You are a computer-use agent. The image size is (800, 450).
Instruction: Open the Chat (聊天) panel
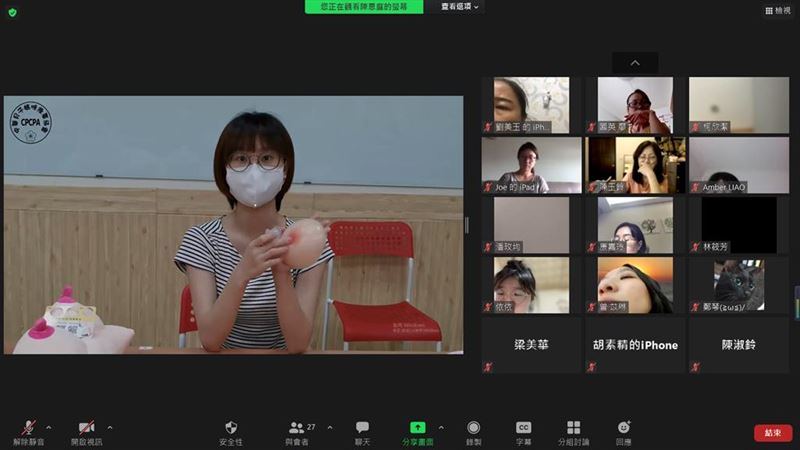click(362, 433)
